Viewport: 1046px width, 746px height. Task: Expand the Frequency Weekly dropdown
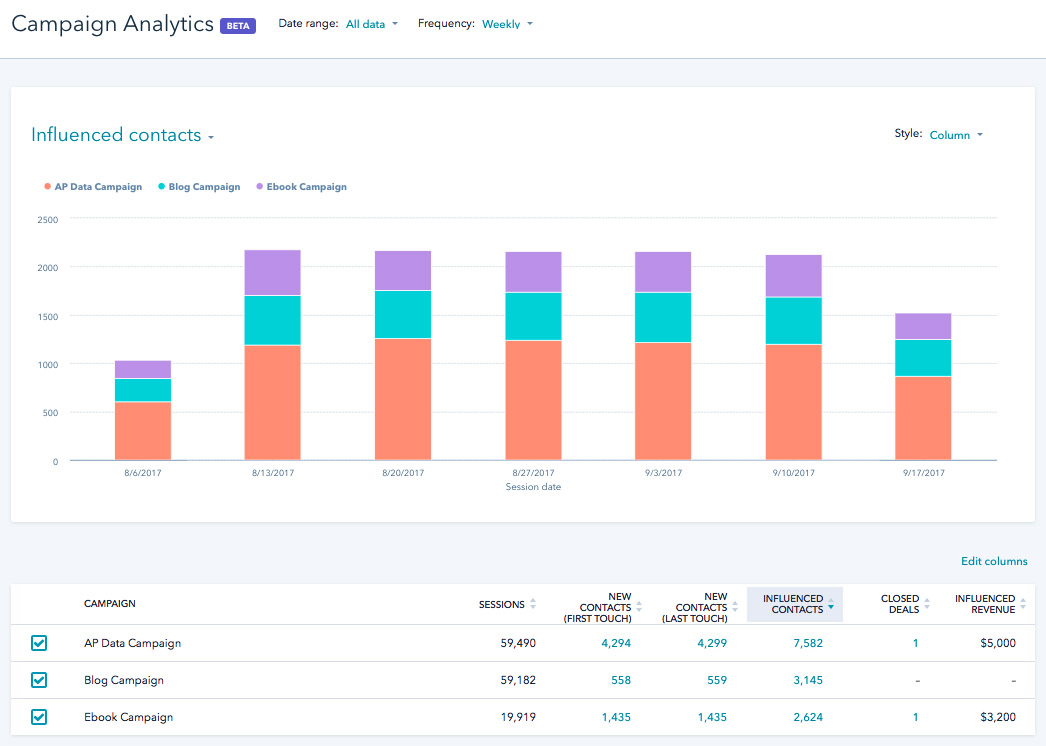pos(507,24)
